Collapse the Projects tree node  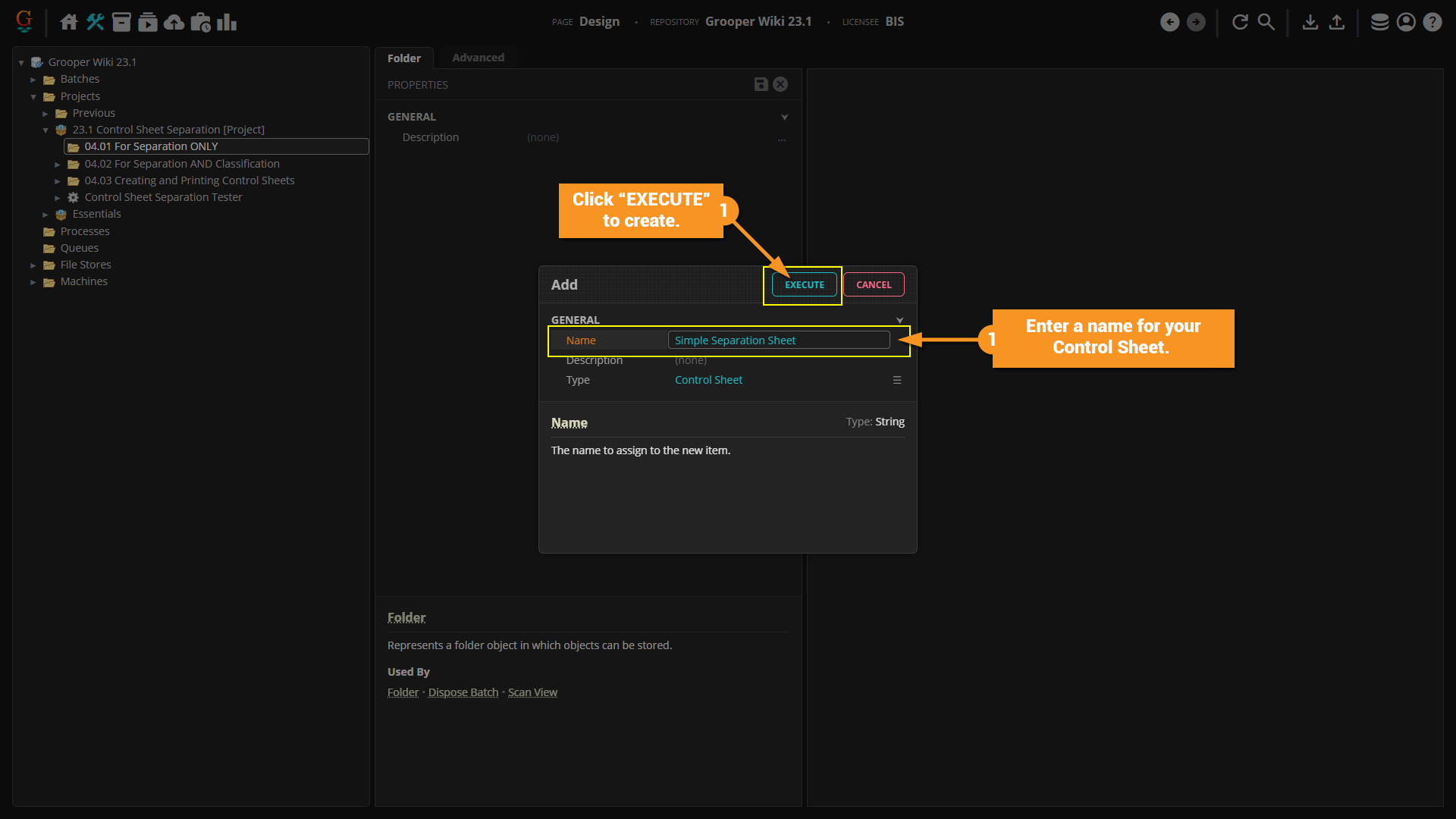point(33,96)
